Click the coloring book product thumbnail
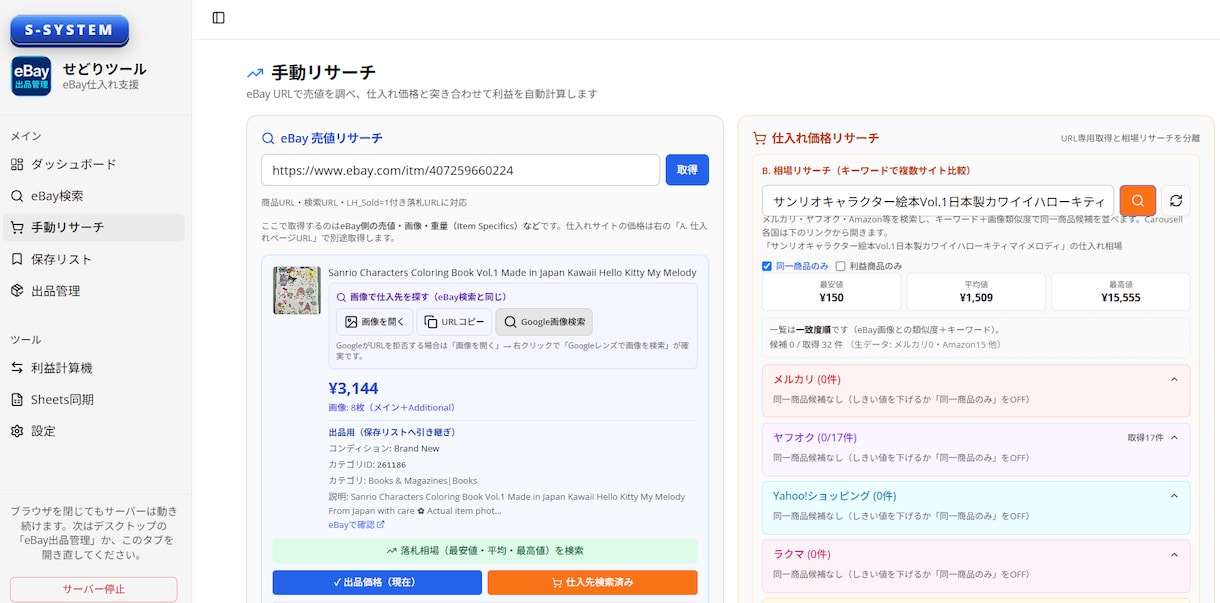 click(297, 290)
